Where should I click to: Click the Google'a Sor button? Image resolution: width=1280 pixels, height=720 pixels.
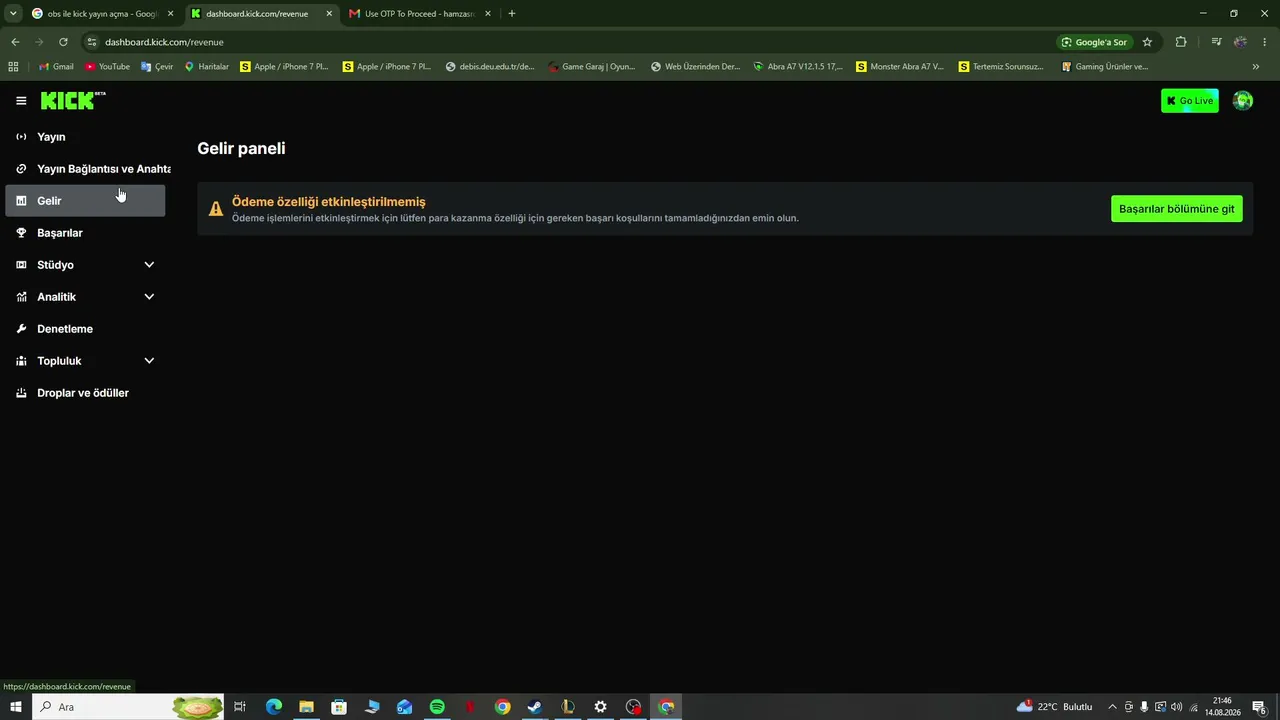click(1095, 42)
